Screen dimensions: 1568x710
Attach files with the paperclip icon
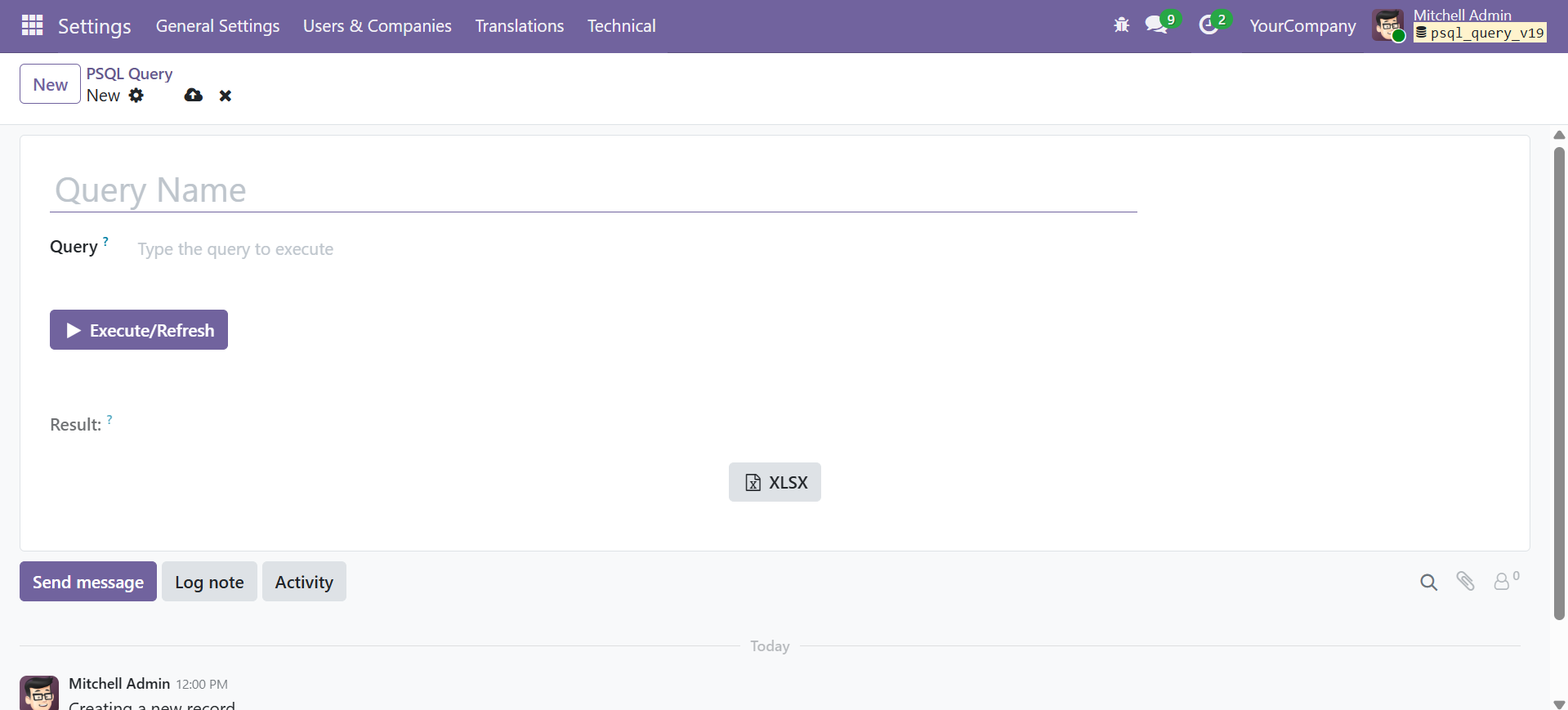tap(1465, 581)
